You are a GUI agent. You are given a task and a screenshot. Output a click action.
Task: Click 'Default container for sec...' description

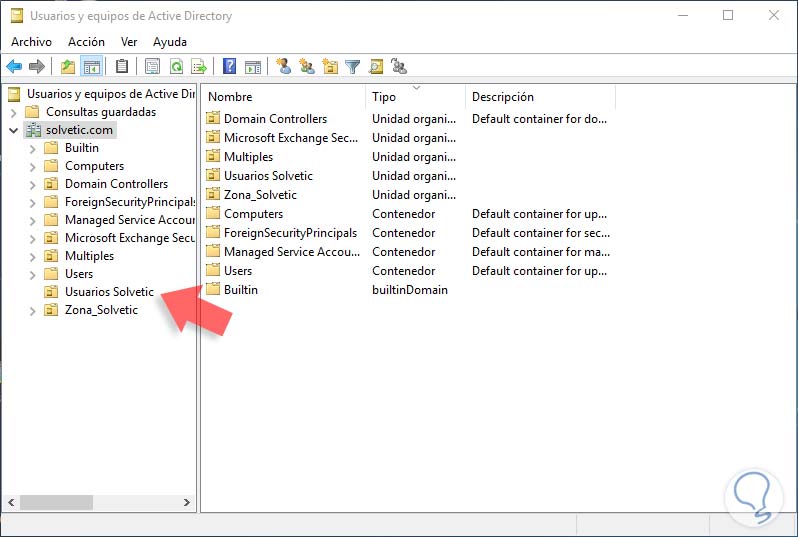pyautogui.click(x=540, y=233)
